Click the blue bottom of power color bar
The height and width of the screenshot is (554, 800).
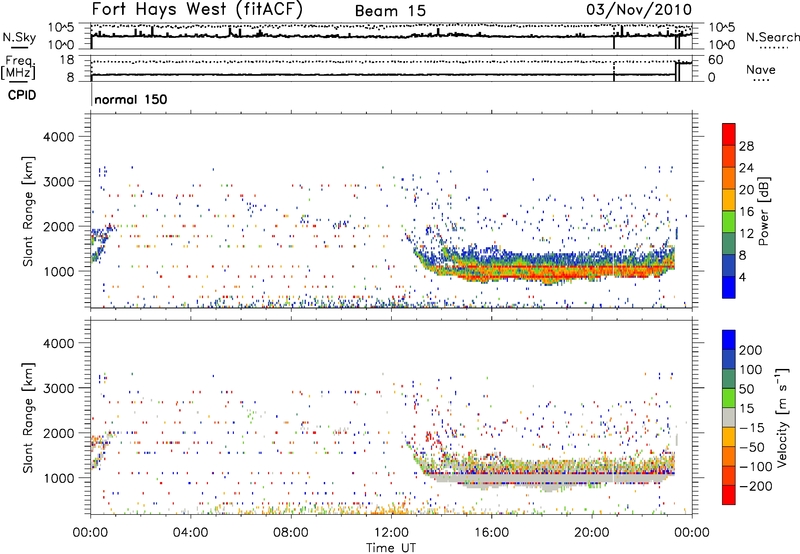pyautogui.click(x=729, y=287)
